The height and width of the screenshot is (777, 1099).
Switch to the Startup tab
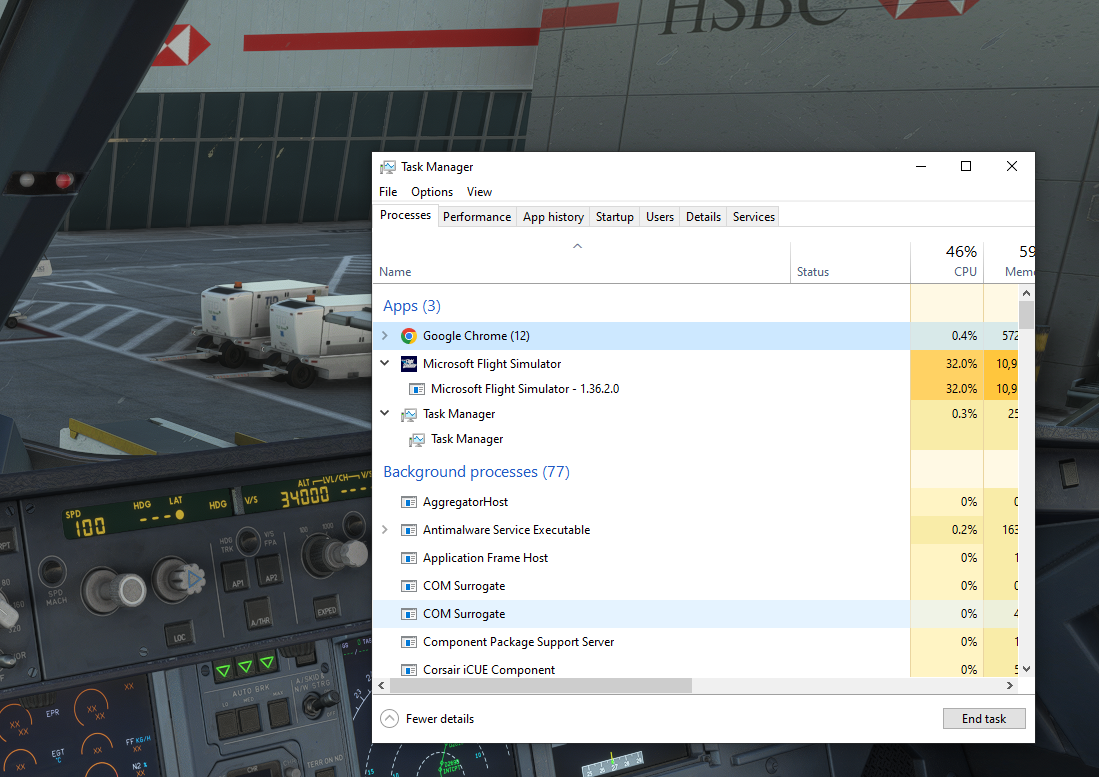click(615, 217)
